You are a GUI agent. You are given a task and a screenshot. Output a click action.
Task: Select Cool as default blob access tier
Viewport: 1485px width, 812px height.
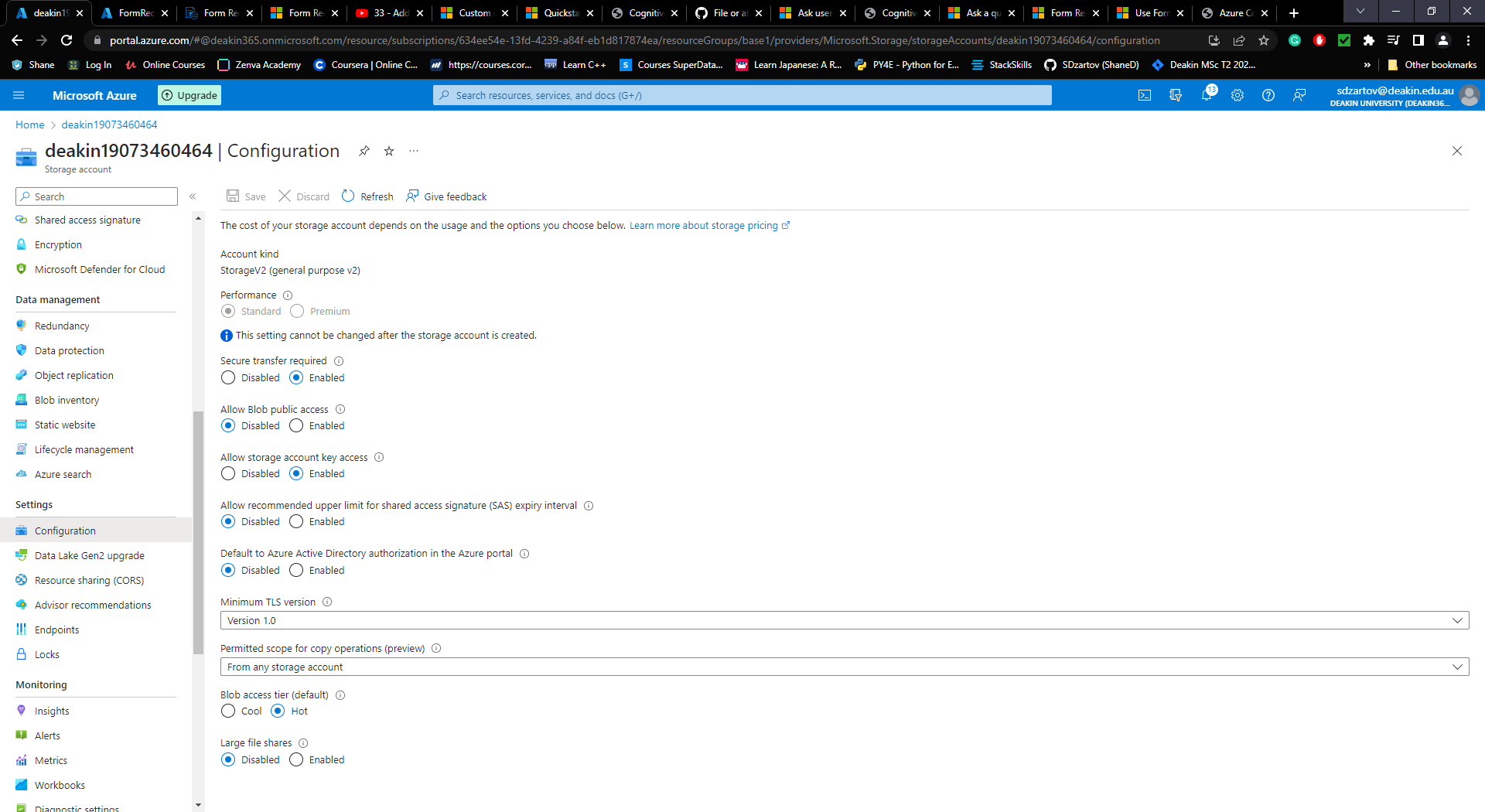click(x=228, y=711)
